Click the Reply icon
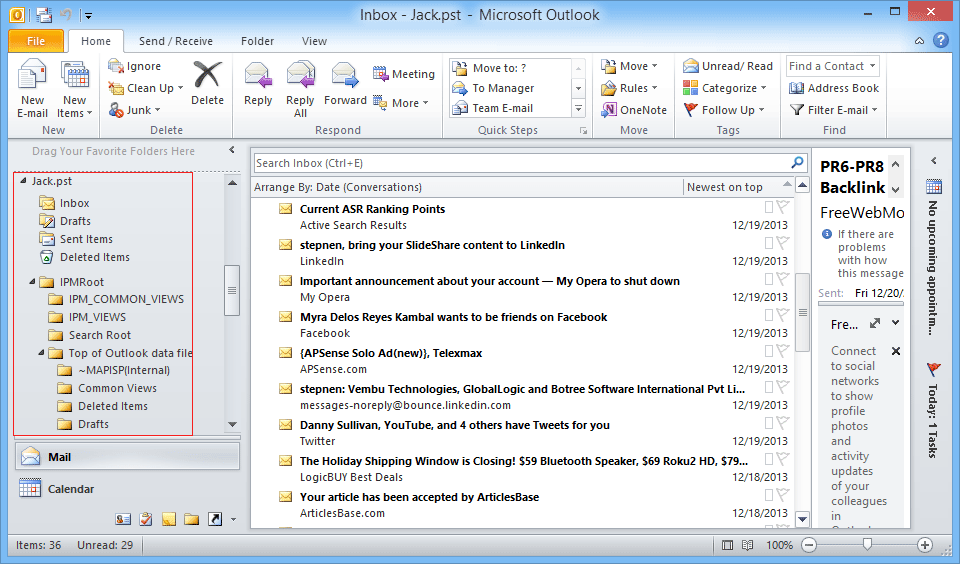Image resolution: width=960 pixels, height=564 pixels. 258,75
